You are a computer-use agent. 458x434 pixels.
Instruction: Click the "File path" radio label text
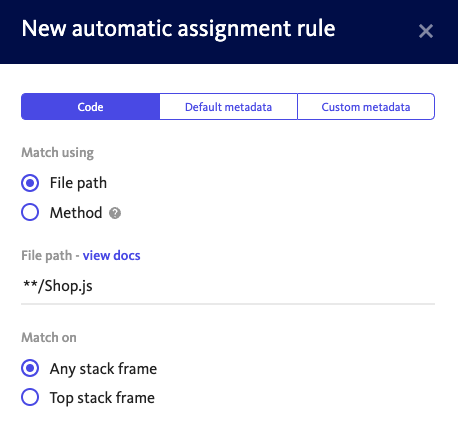click(x=78, y=183)
